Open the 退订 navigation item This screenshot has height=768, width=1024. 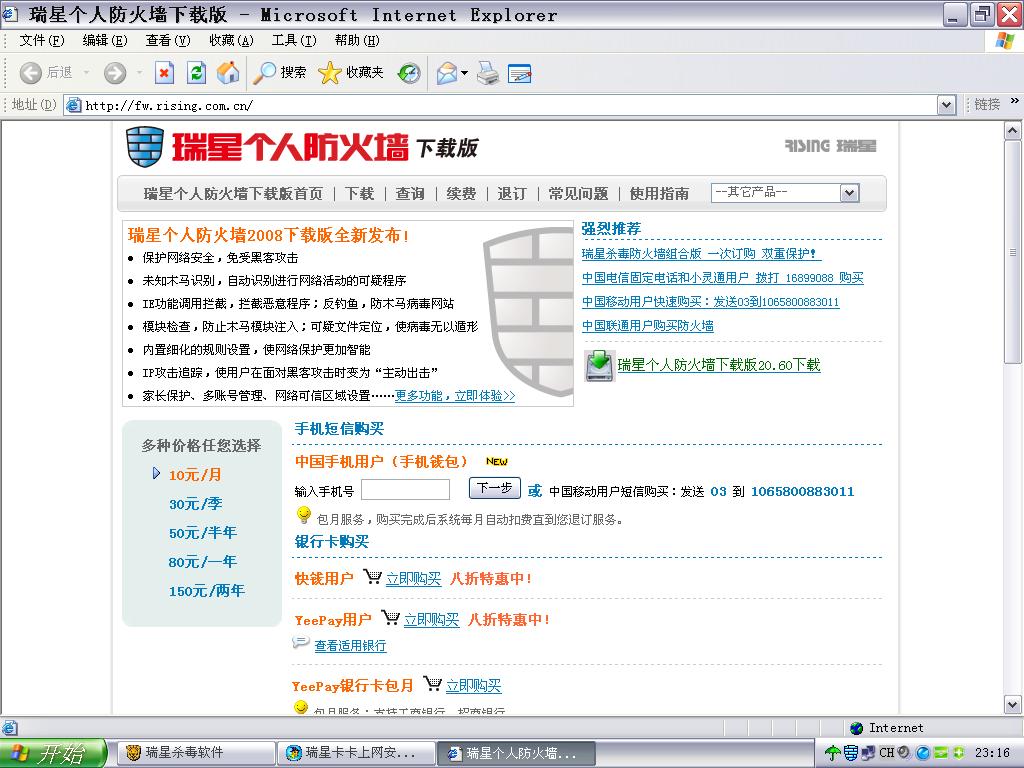point(511,193)
